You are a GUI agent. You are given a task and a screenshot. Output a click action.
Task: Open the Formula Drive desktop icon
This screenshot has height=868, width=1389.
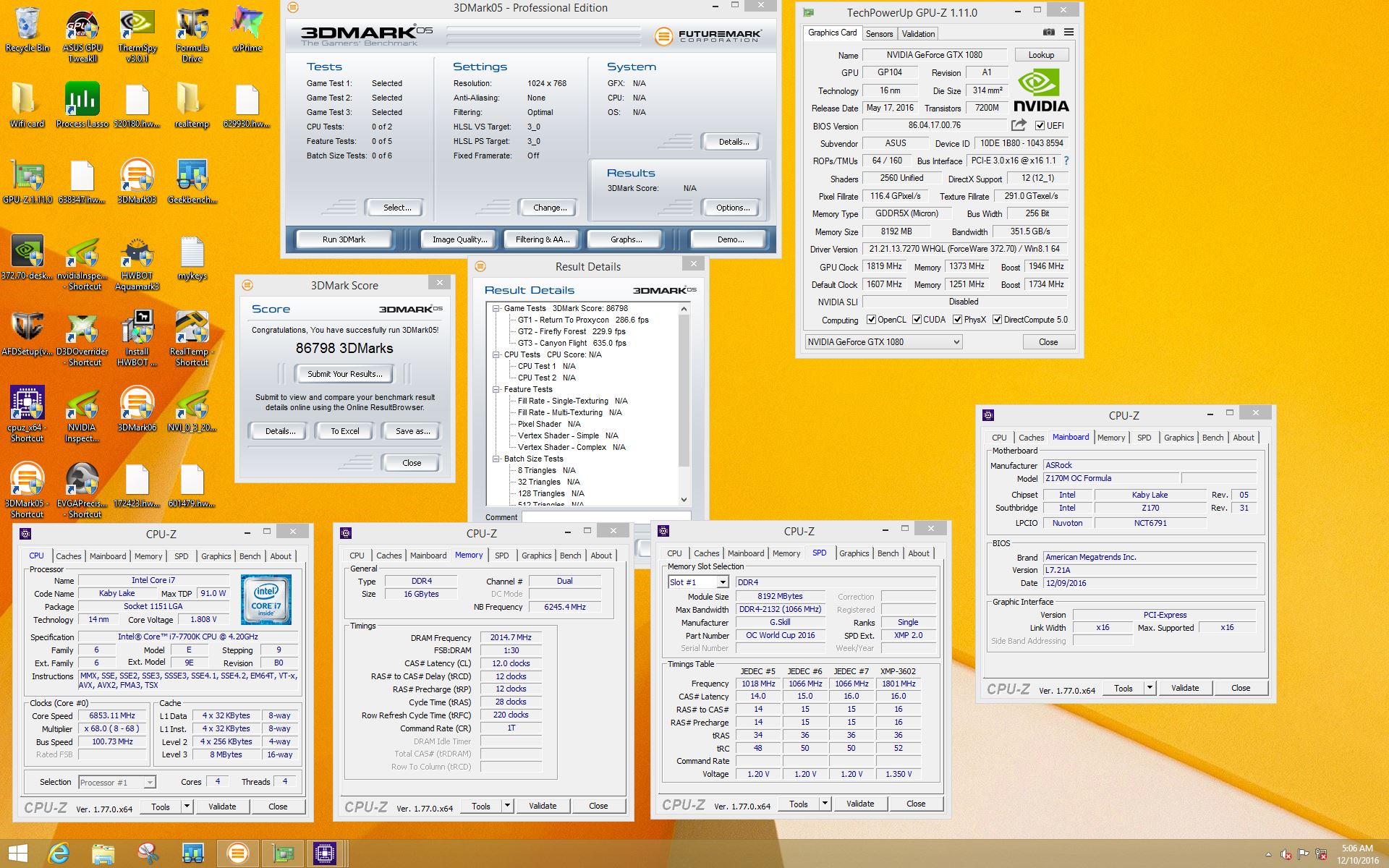point(192,35)
